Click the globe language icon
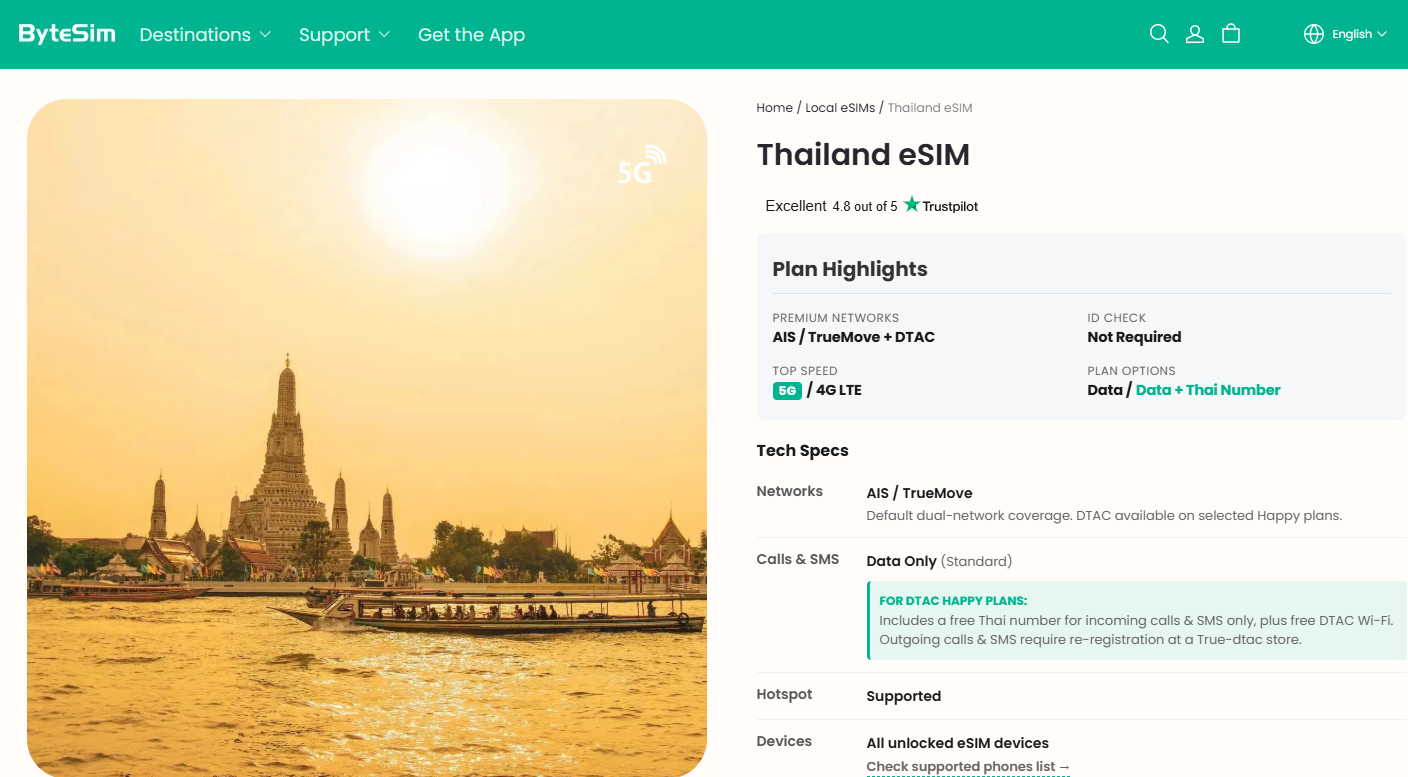This screenshot has width=1408, height=777. (1314, 34)
